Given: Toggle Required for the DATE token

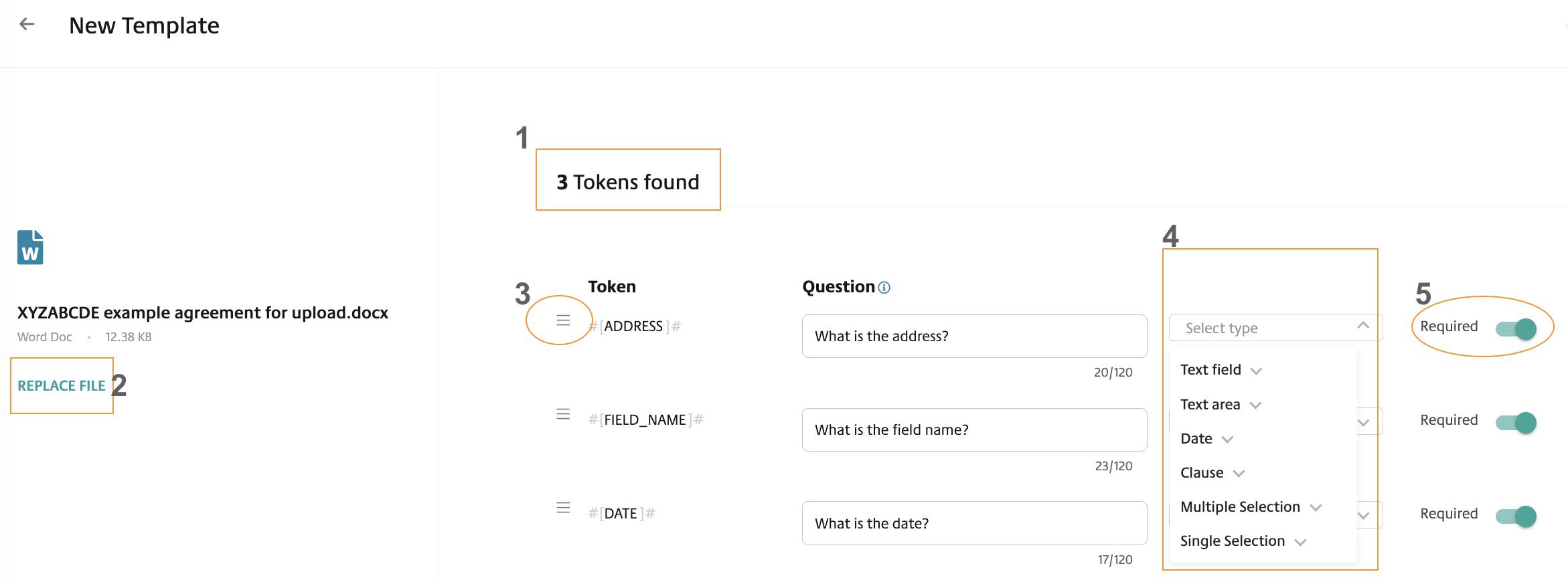Looking at the screenshot, I should pyautogui.click(x=1516, y=516).
